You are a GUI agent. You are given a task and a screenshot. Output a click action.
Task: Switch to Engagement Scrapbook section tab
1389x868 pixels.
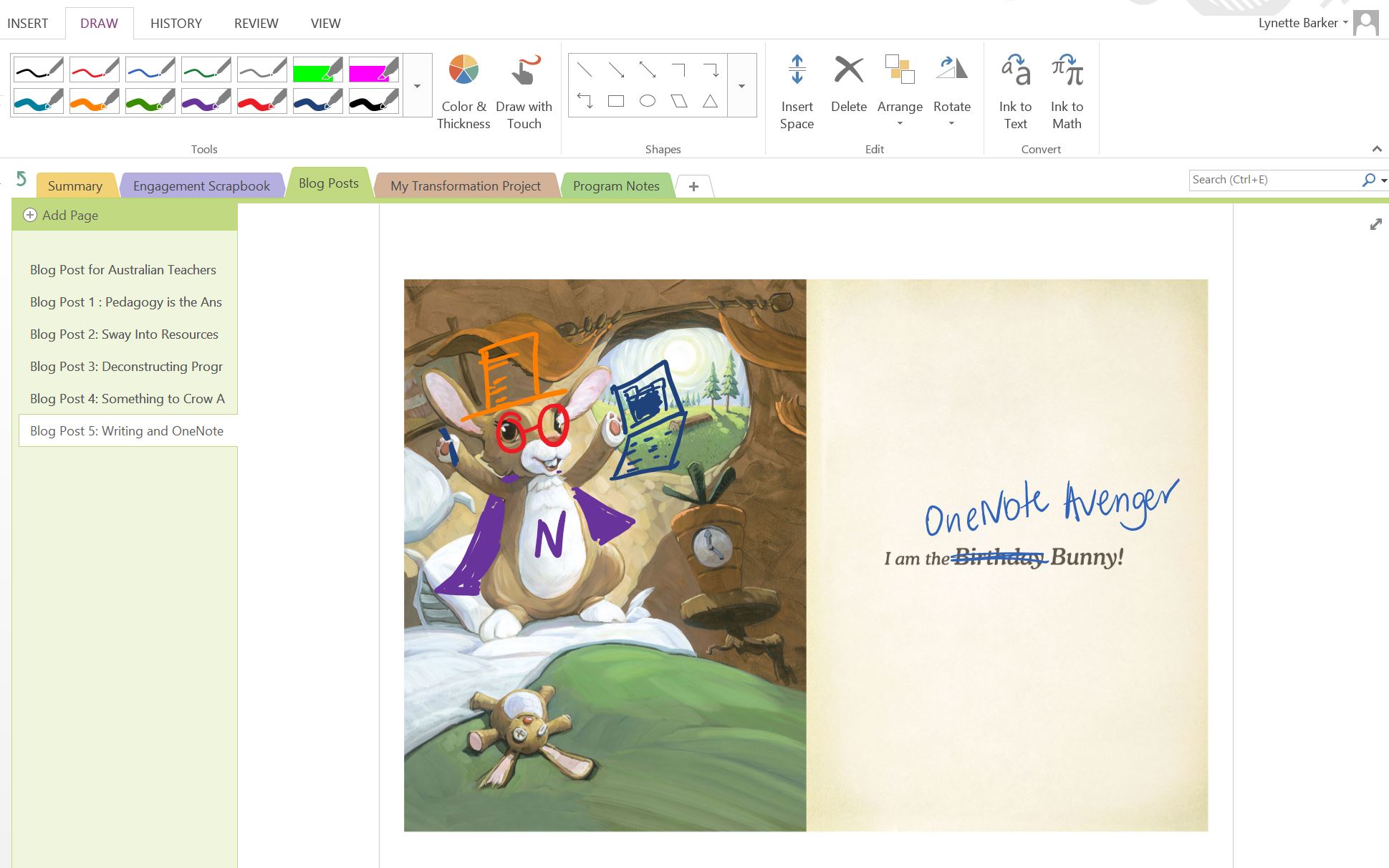202,185
